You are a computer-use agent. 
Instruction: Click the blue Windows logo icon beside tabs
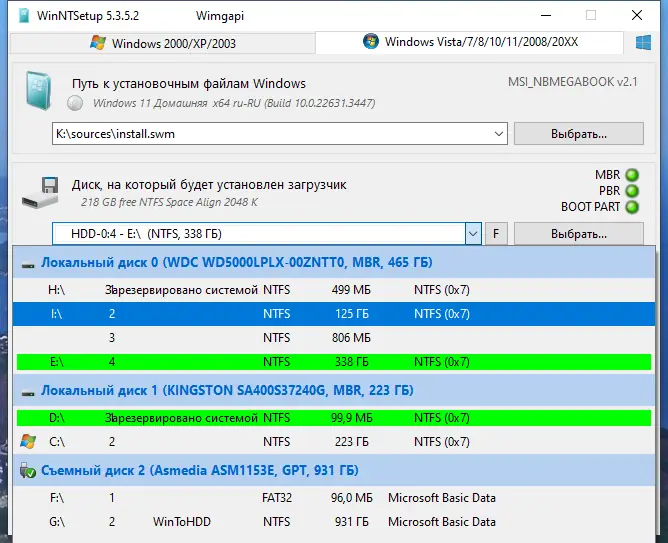pos(643,43)
